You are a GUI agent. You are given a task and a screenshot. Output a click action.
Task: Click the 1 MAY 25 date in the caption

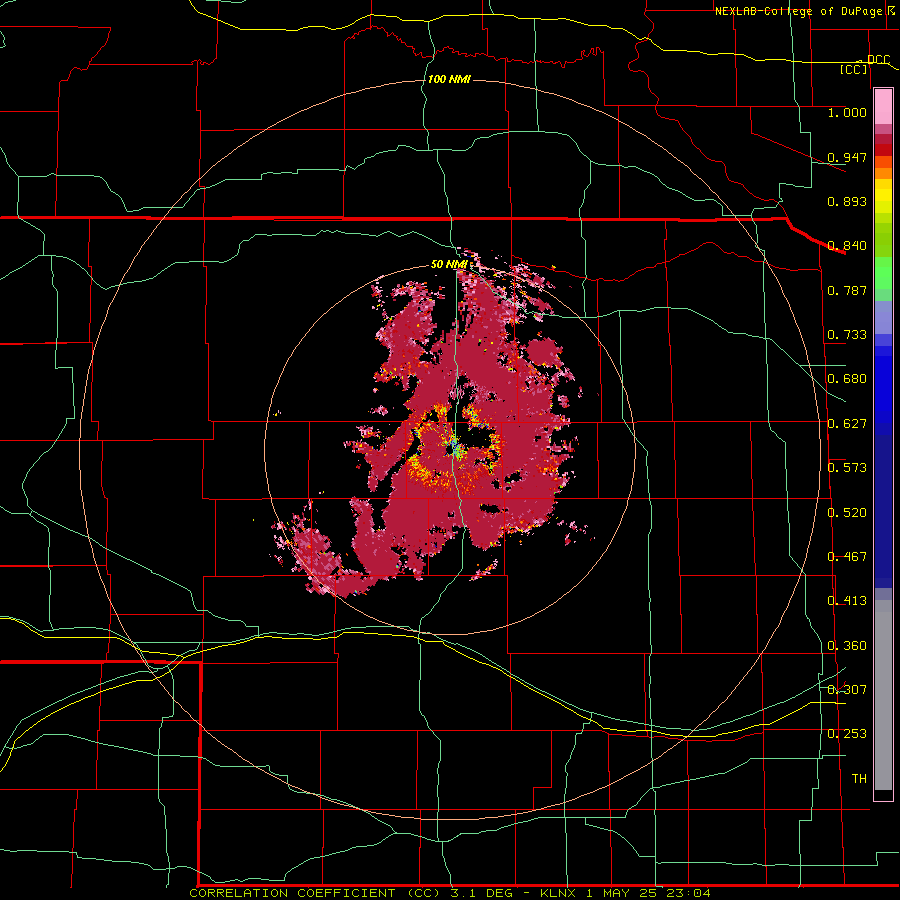pos(621,893)
